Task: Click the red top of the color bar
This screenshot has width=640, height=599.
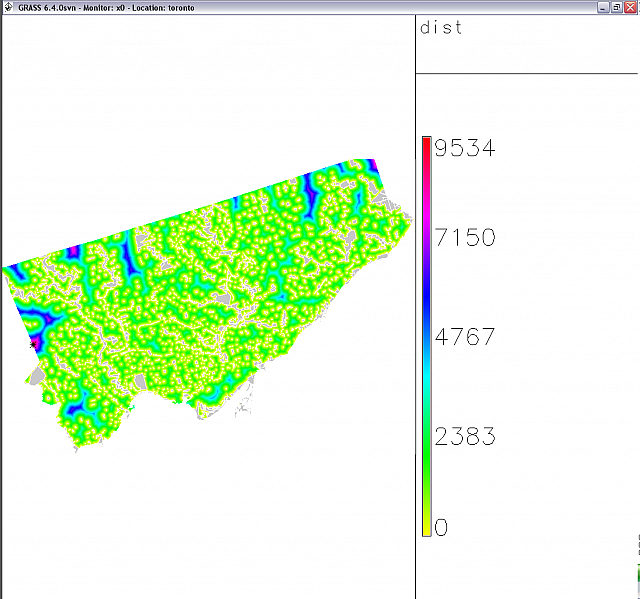Action: [x=427, y=140]
